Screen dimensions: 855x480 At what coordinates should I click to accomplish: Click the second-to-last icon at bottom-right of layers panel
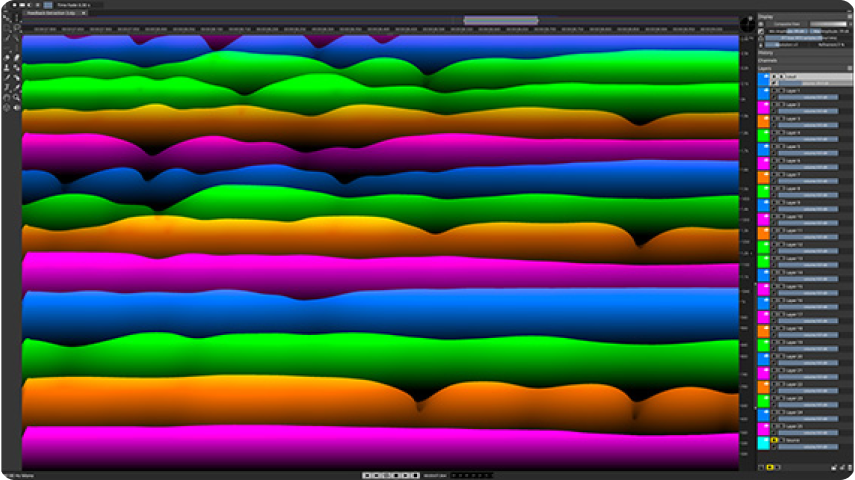[x=842, y=467]
